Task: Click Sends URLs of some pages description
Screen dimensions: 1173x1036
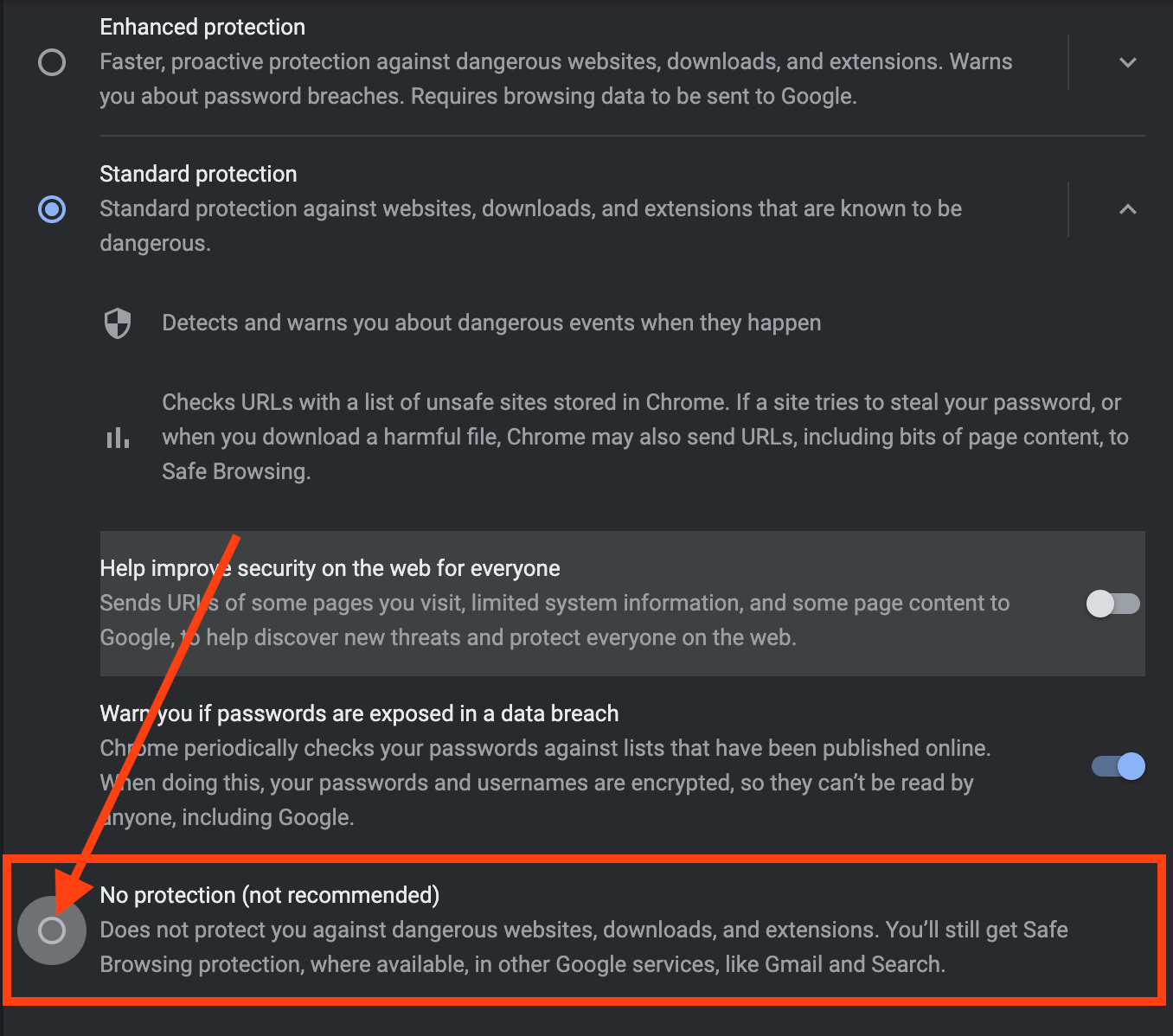Action: (x=554, y=620)
